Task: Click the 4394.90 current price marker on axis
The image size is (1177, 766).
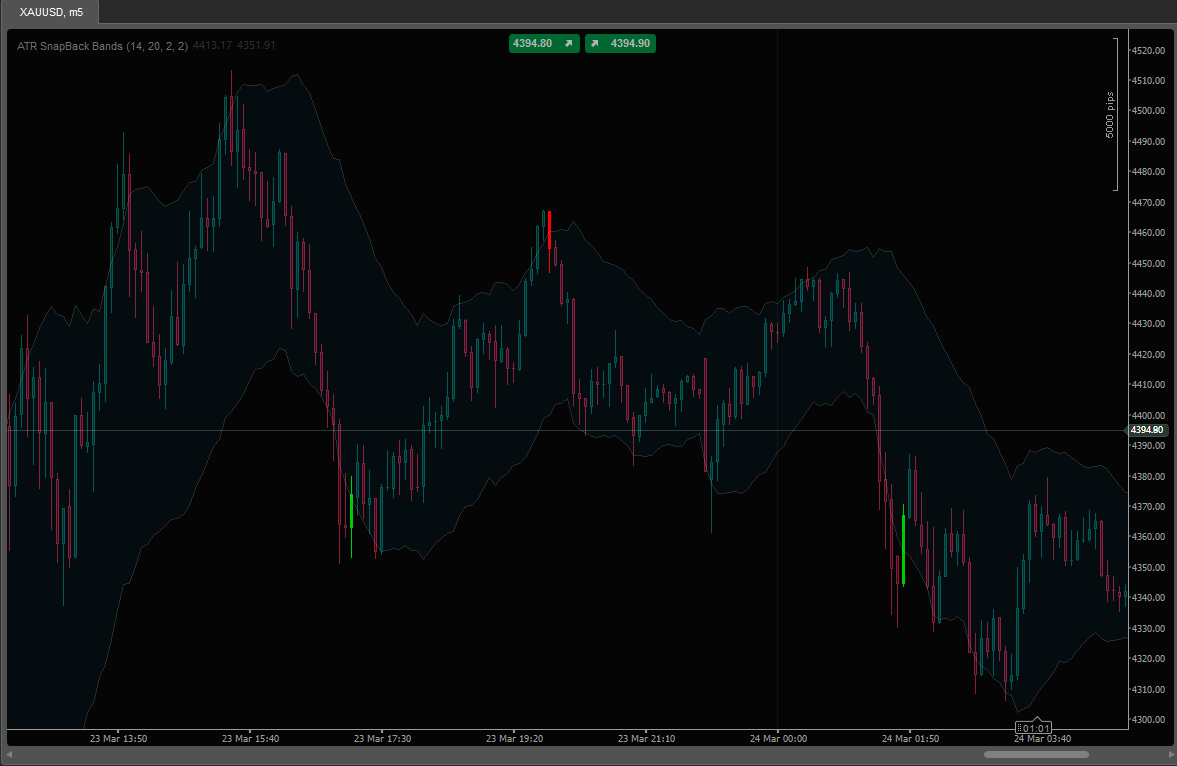Action: [x=1147, y=430]
